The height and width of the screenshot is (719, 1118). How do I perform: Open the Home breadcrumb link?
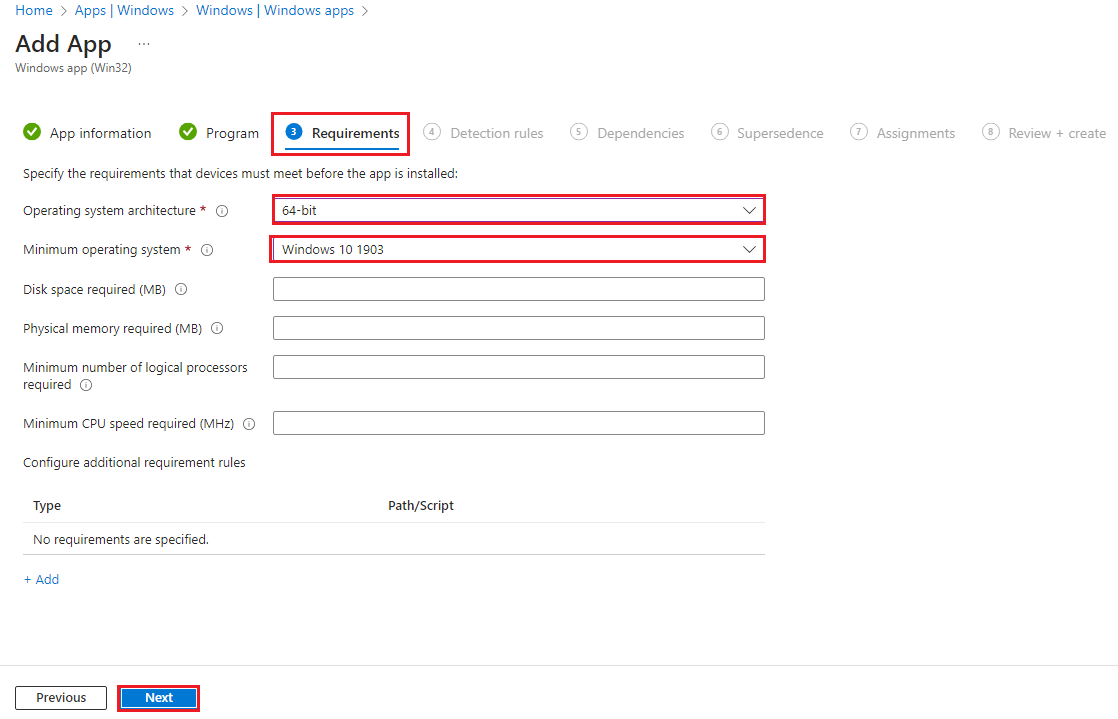click(34, 10)
